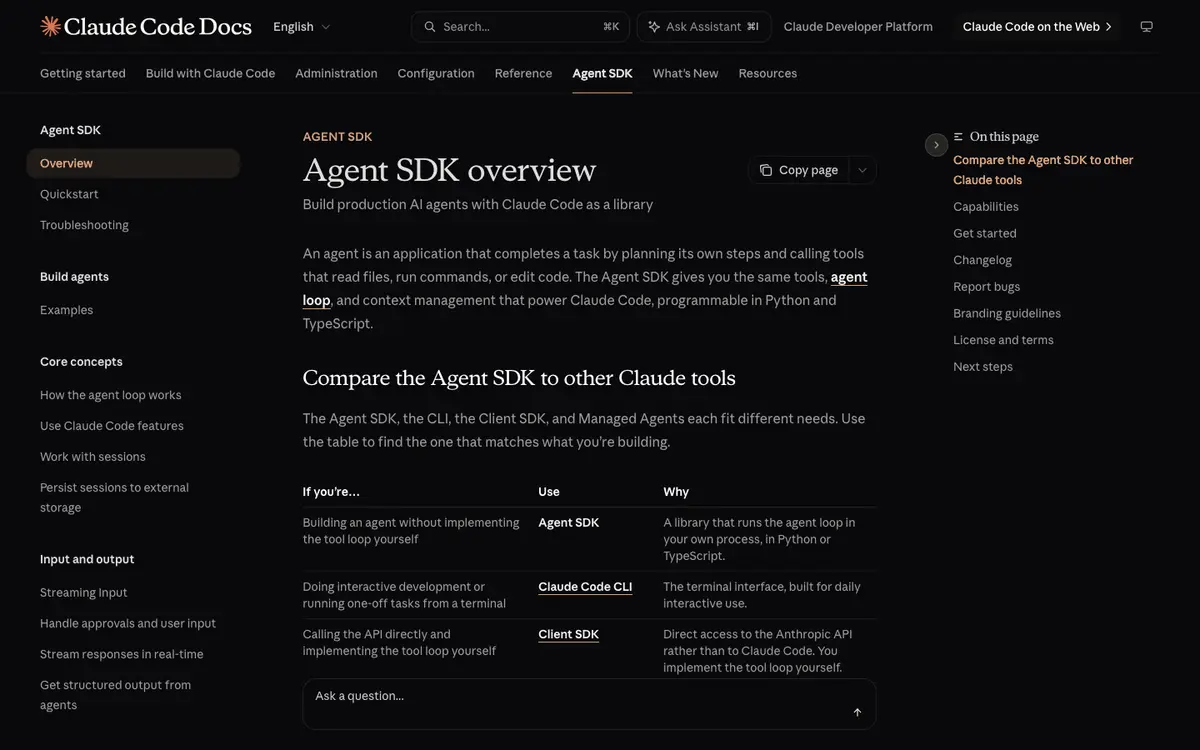Open the Resources tab
Viewport: 1200px width, 750px height.
768,73
